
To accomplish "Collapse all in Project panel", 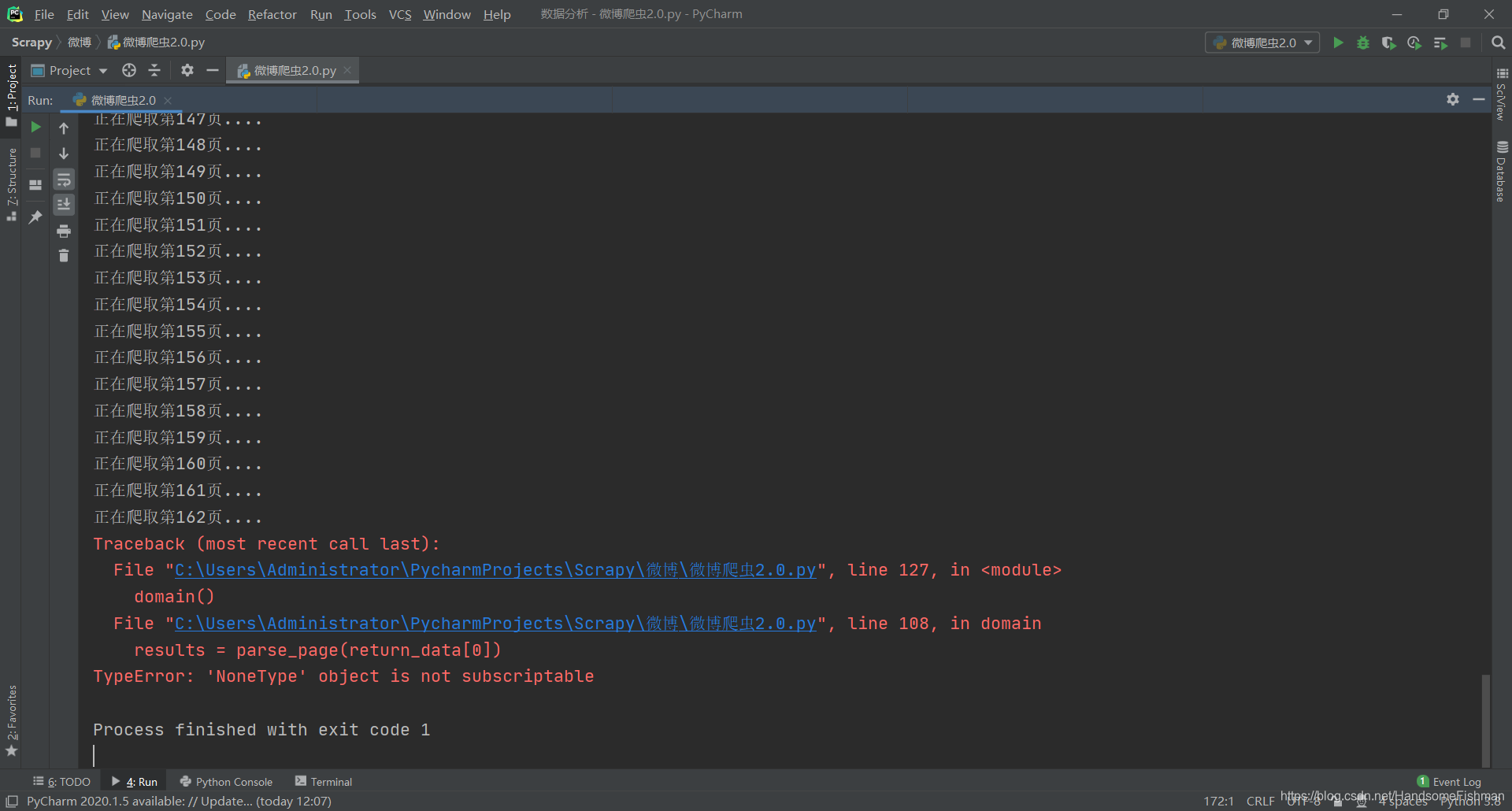I will coord(154,70).
